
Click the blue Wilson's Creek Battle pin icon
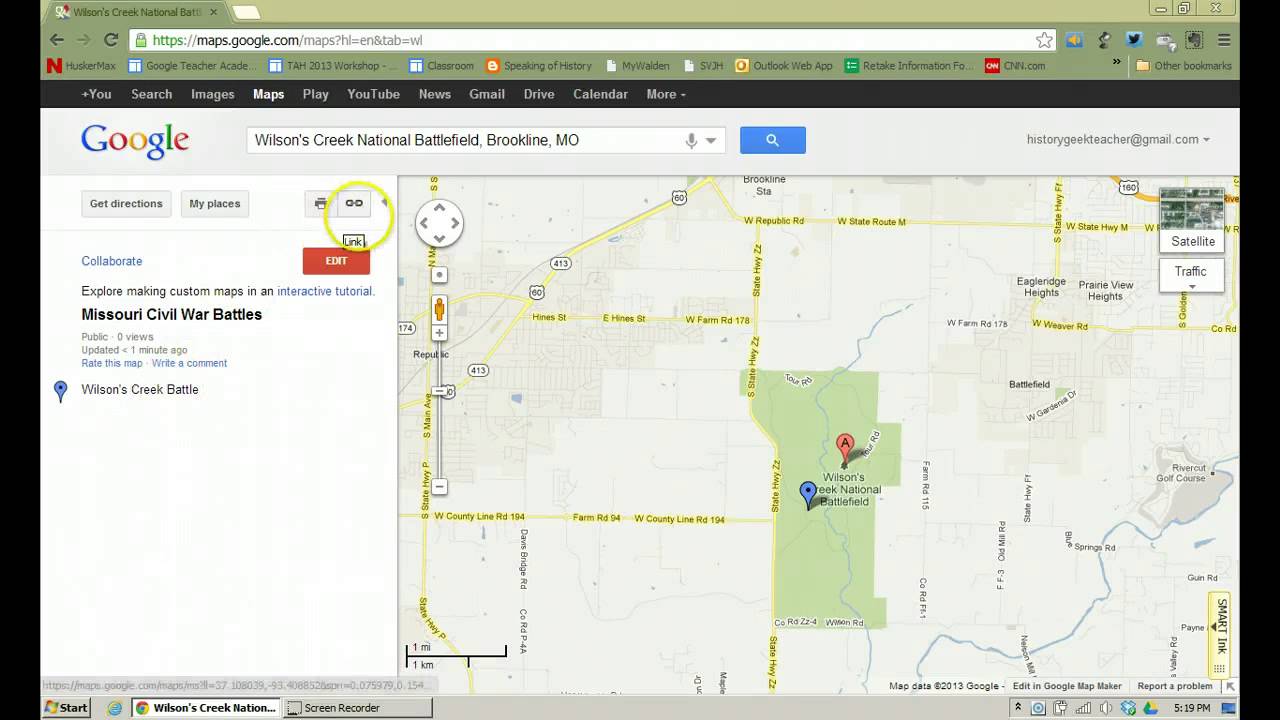coord(60,391)
